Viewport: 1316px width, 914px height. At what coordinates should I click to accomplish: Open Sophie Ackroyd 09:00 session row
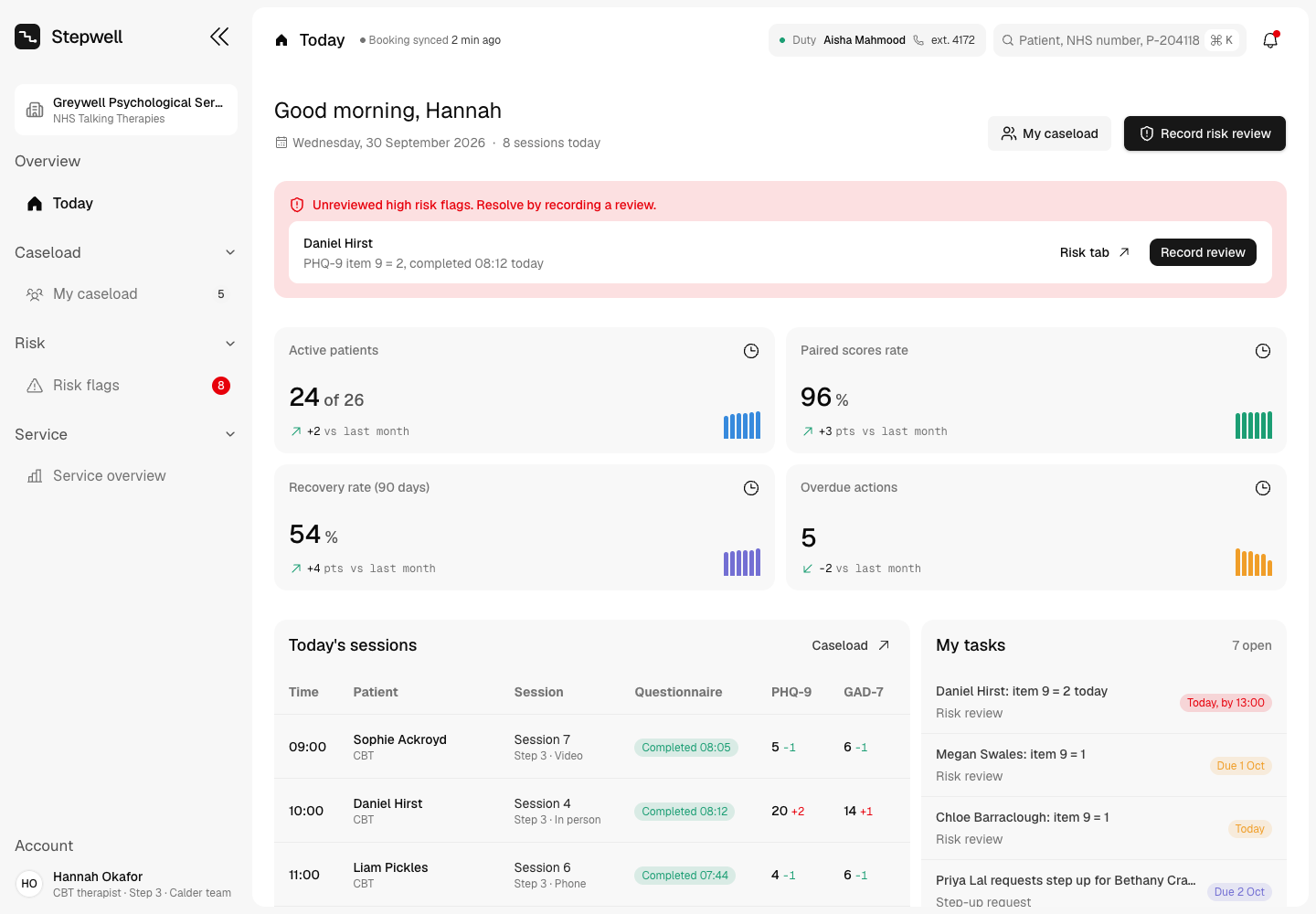(x=592, y=747)
